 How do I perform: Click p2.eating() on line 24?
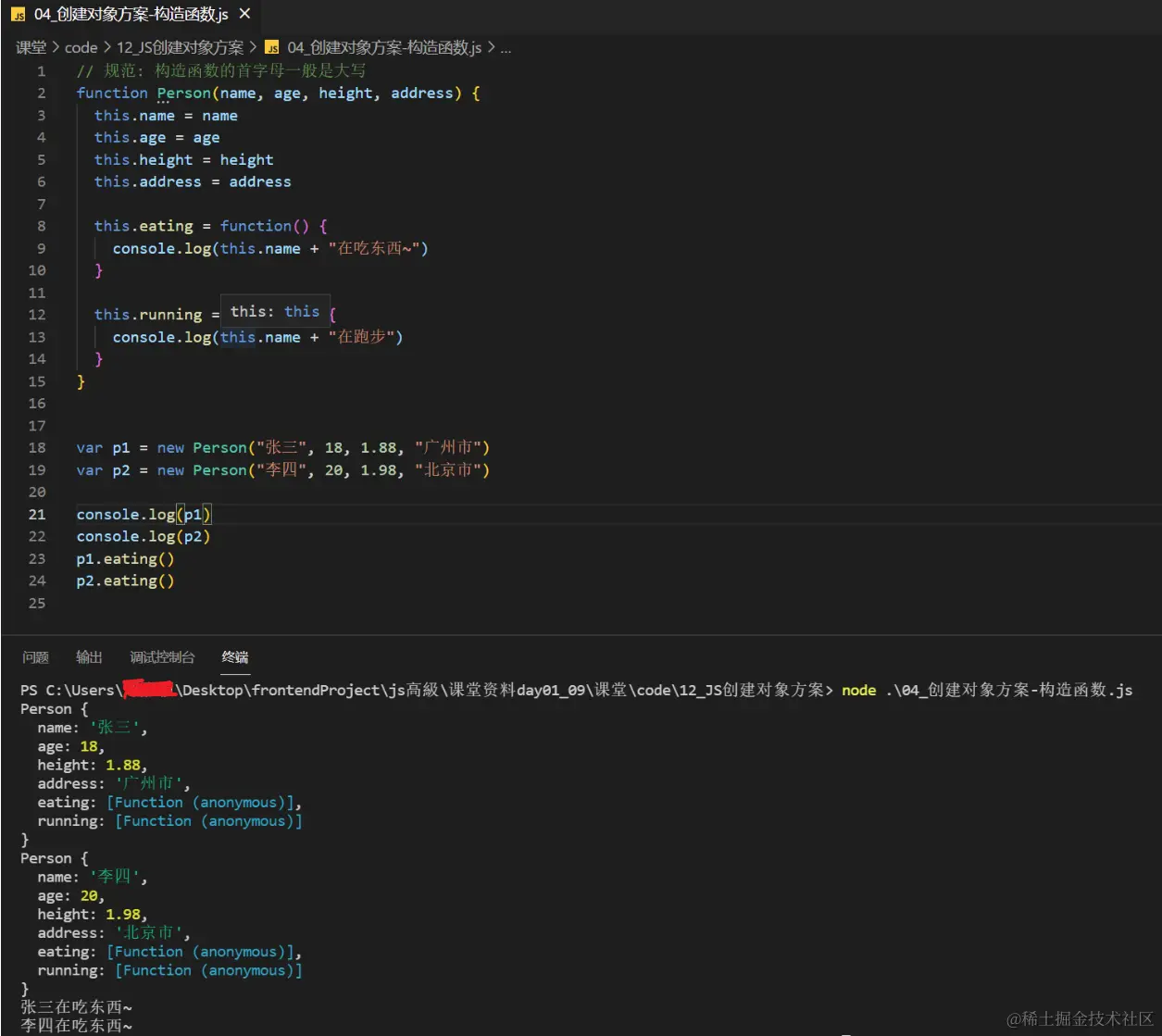click(x=125, y=581)
